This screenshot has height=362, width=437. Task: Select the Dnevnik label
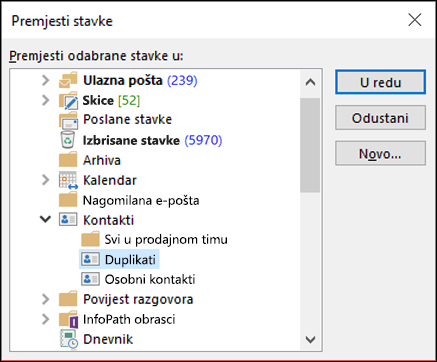pyautogui.click(x=108, y=339)
